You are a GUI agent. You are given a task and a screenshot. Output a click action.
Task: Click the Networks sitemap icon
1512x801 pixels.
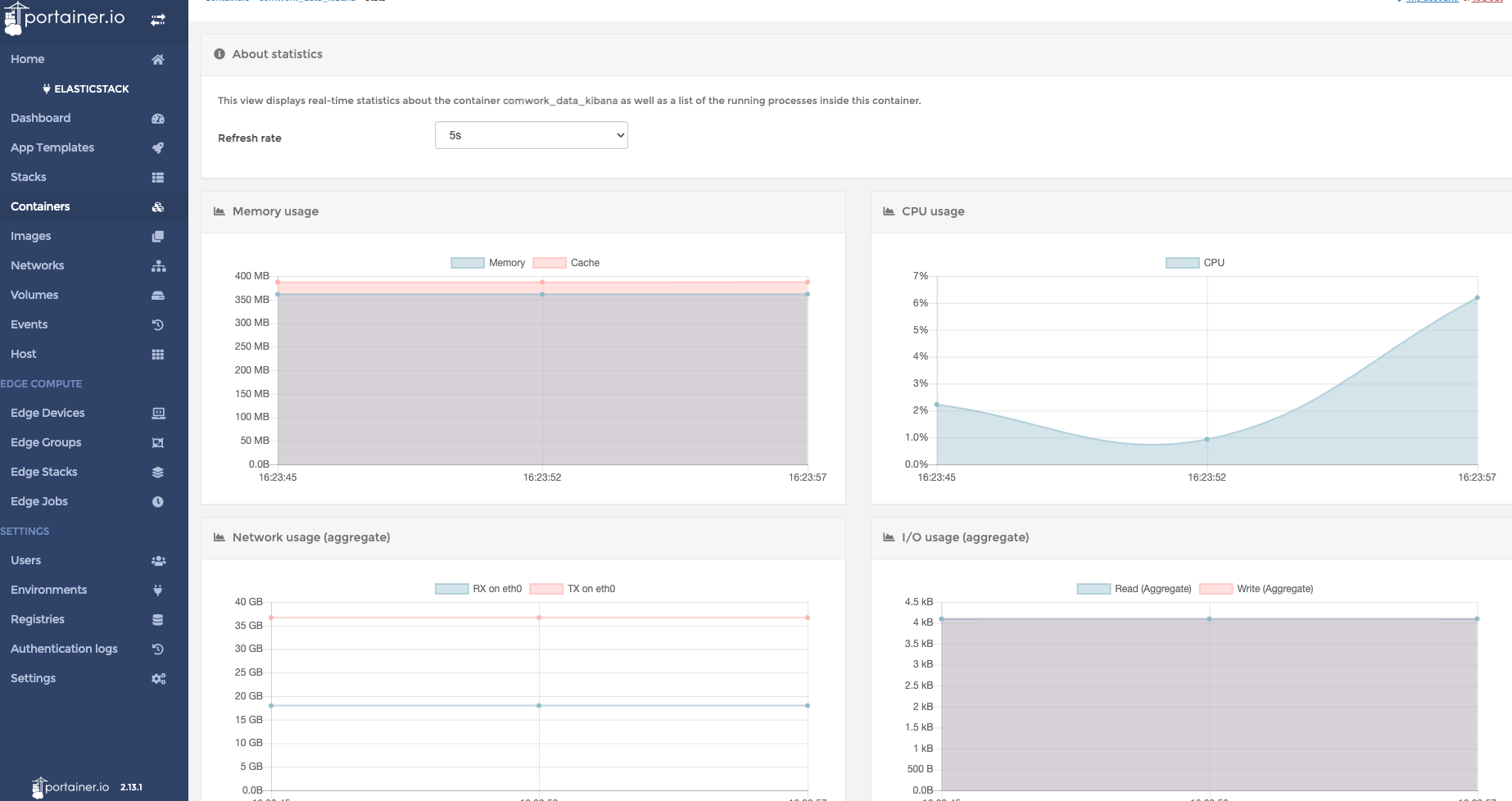158,266
